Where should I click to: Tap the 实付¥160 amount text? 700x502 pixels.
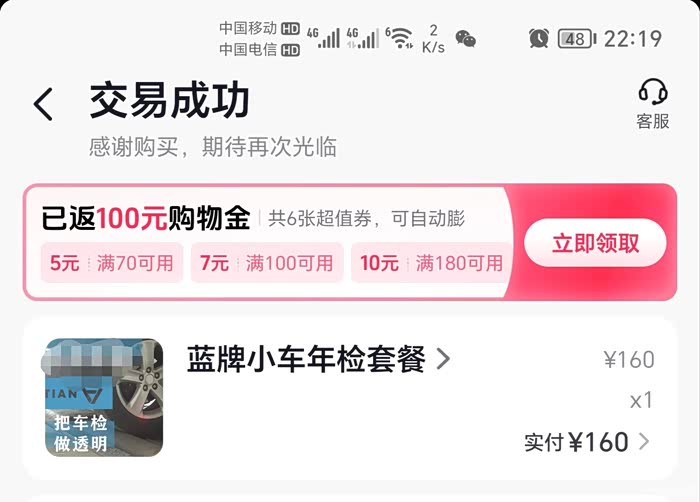pyautogui.click(x=576, y=442)
